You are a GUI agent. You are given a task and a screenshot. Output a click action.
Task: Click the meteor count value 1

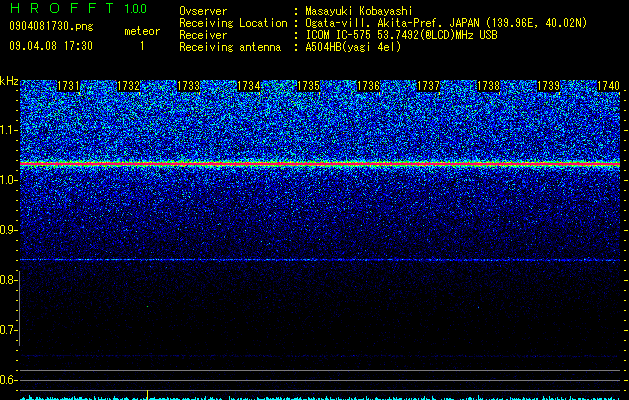(x=142, y=47)
